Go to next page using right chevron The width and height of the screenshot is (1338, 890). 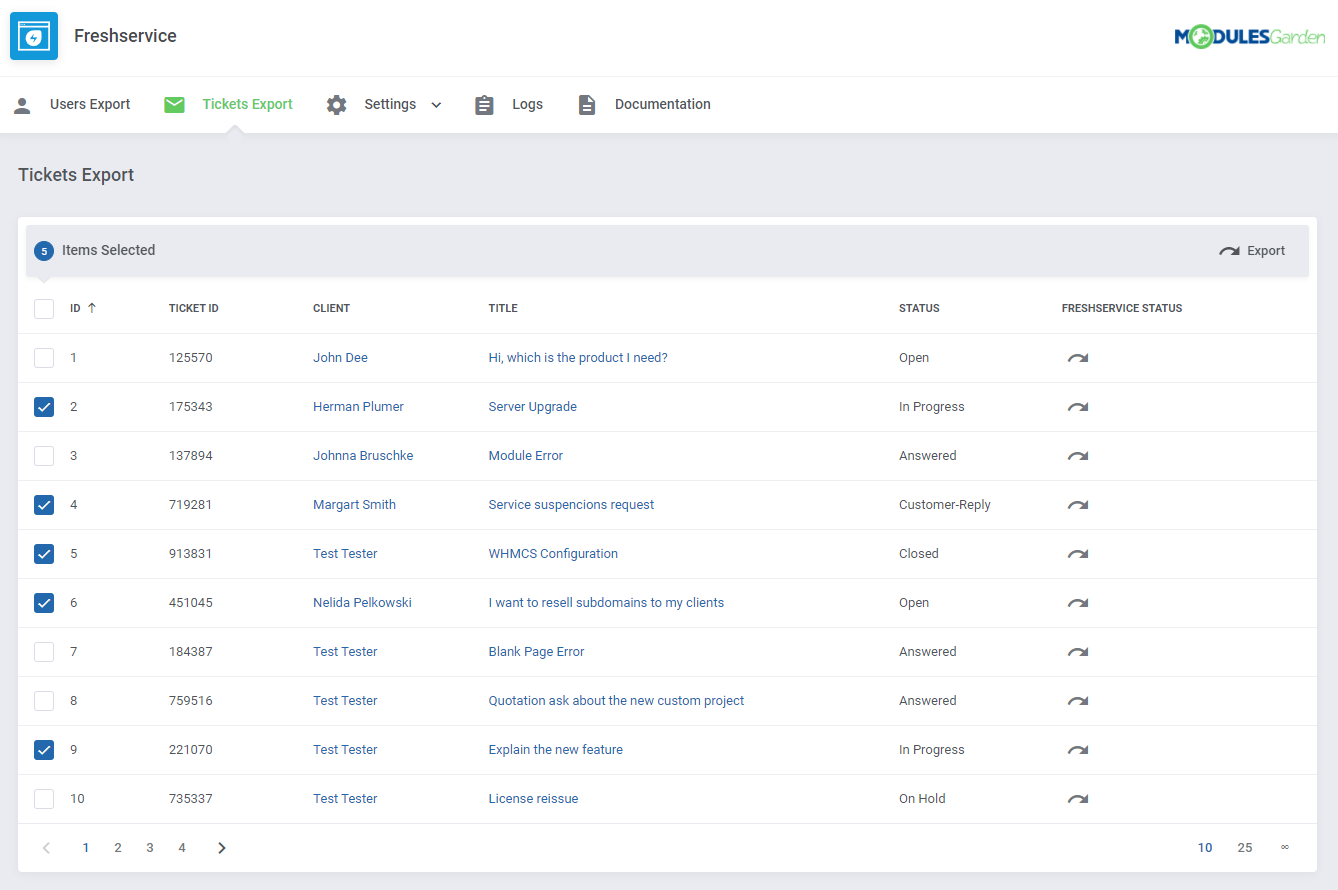pos(222,848)
